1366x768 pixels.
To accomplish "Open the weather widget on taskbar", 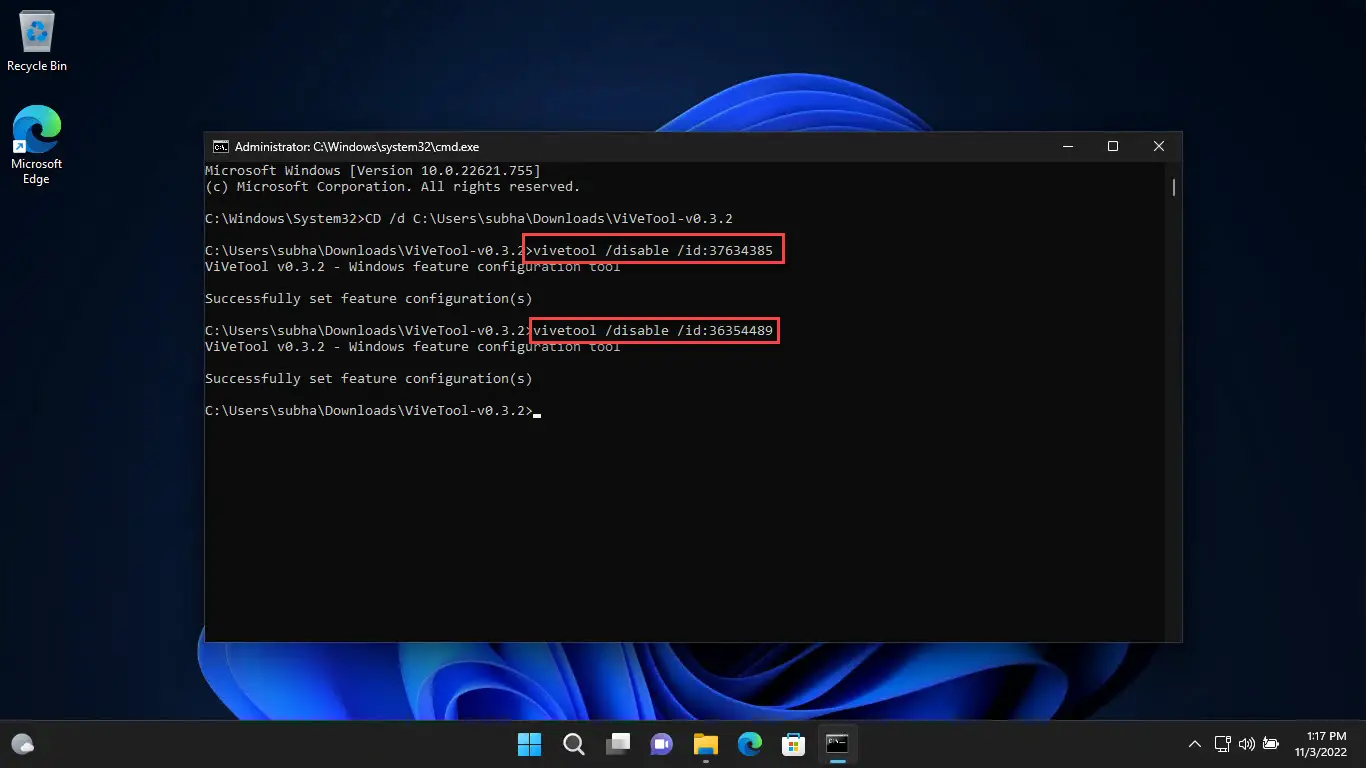I will 22,744.
